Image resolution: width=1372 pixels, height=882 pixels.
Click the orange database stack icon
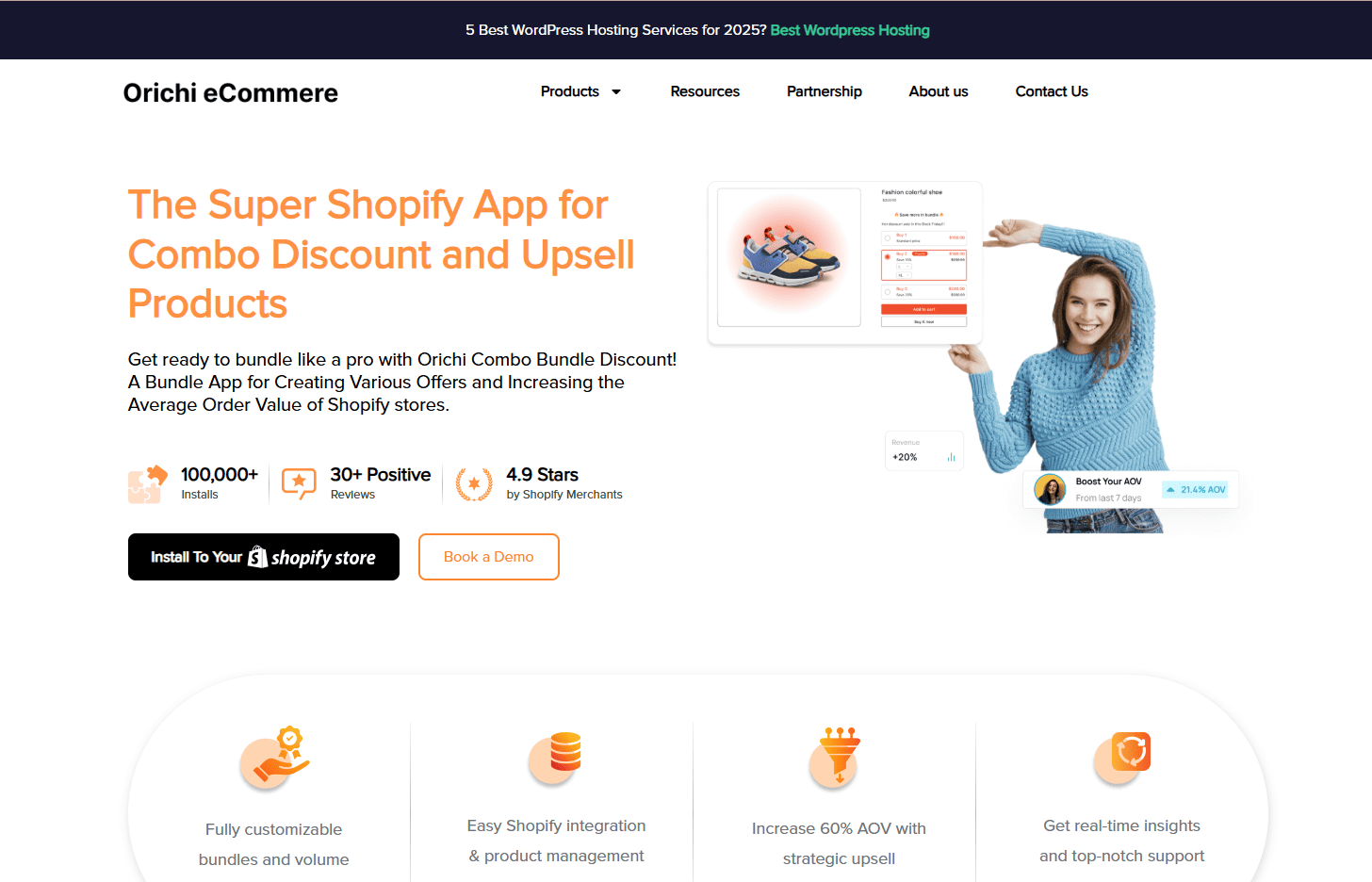556,758
